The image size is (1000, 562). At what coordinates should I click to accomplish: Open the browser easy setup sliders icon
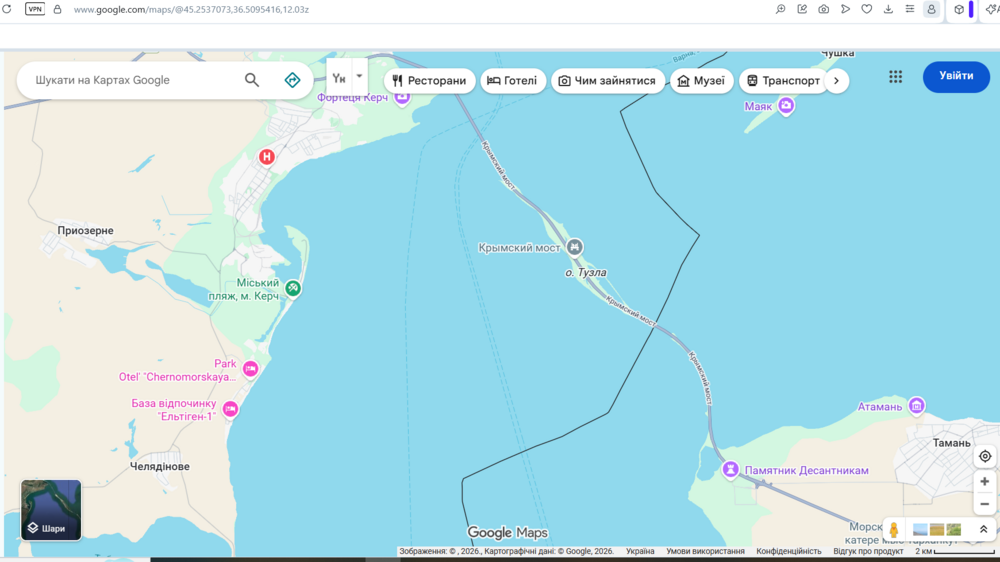click(910, 10)
